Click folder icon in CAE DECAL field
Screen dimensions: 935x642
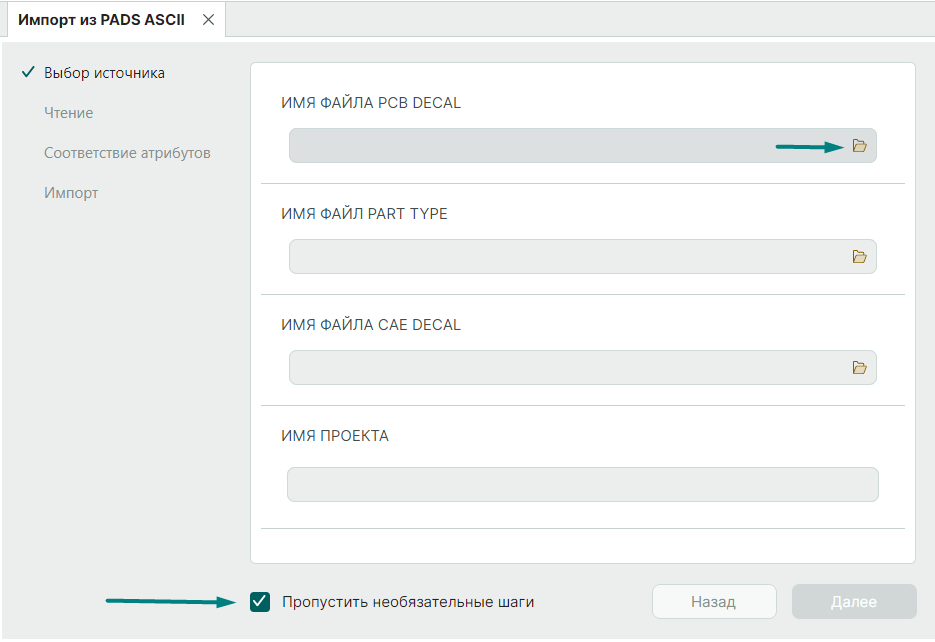point(859,368)
